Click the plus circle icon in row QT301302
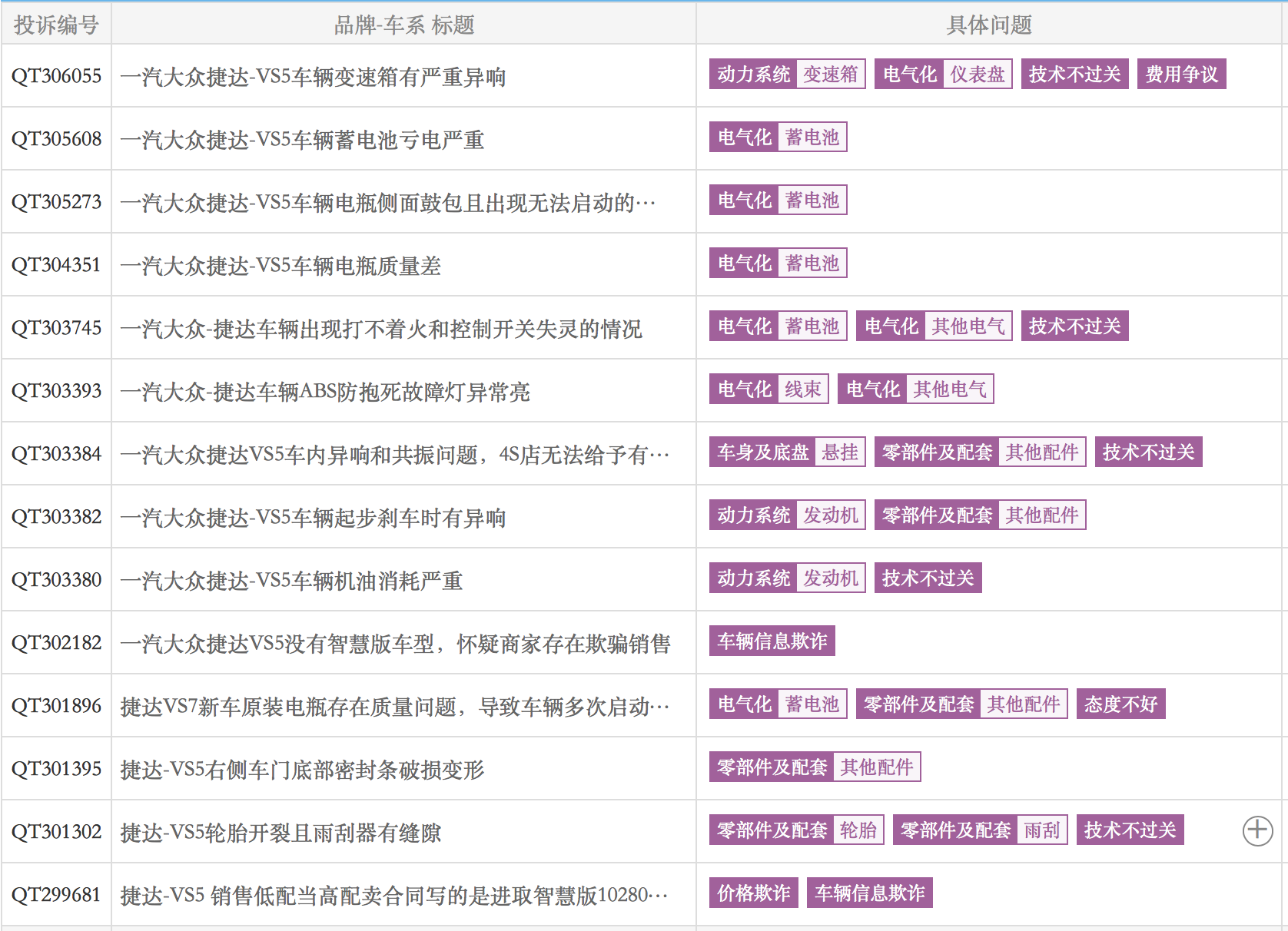Image resolution: width=1288 pixels, height=931 pixels. pos(1257,830)
